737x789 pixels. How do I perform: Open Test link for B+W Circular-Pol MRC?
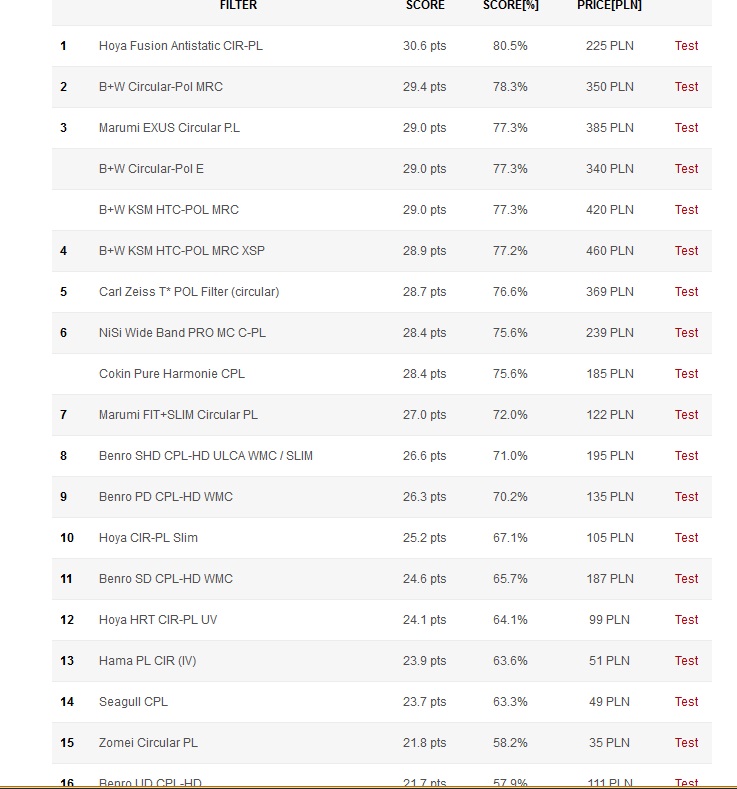tap(686, 87)
